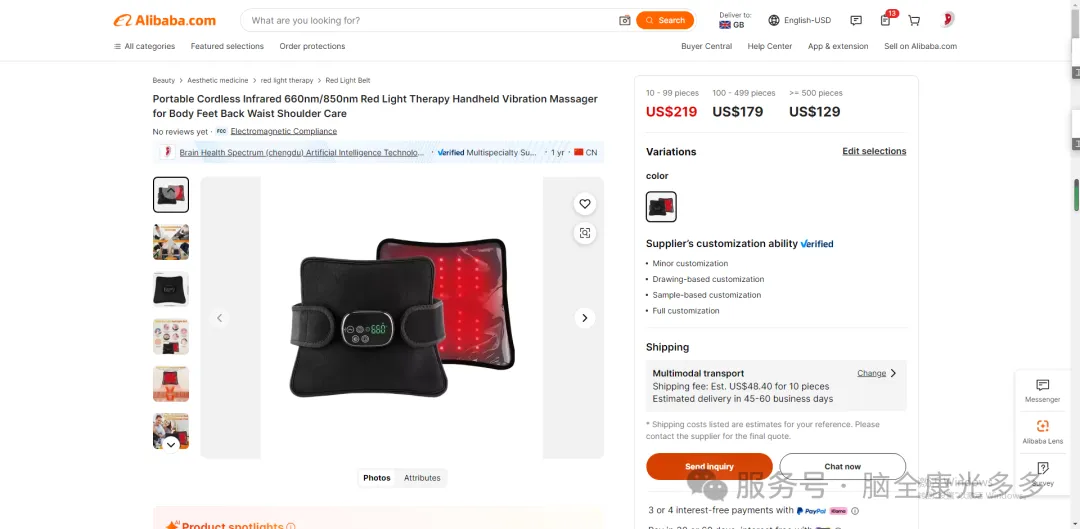The height and width of the screenshot is (529, 1080).
Task: Open the user profile avatar
Action: 947,20
